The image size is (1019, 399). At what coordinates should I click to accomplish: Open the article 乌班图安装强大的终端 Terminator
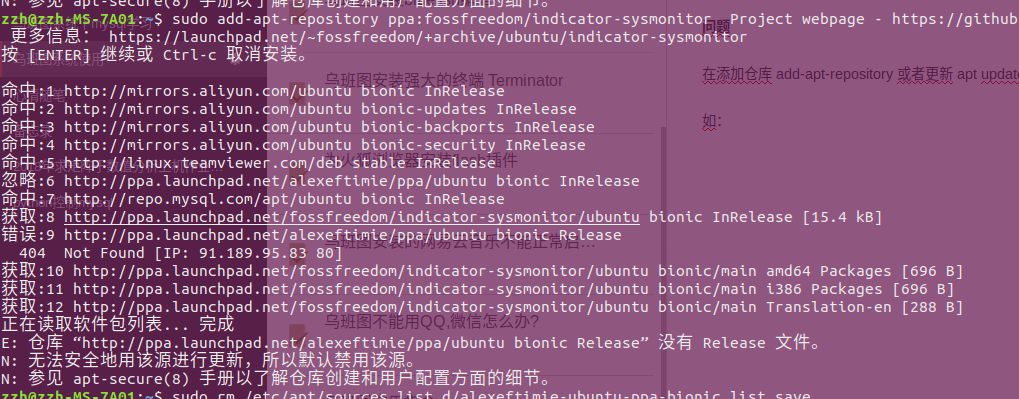[x=444, y=81]
